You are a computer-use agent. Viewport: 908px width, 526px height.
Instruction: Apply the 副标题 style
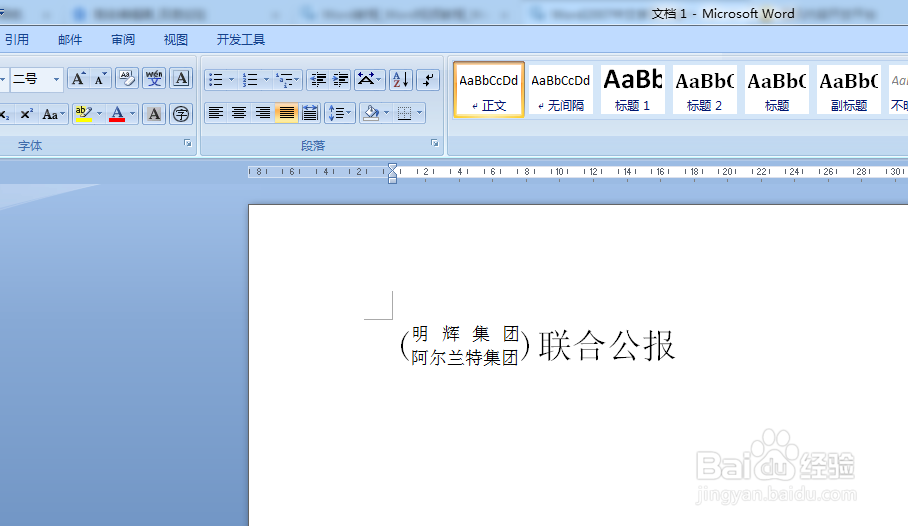(x=848, y=90)
